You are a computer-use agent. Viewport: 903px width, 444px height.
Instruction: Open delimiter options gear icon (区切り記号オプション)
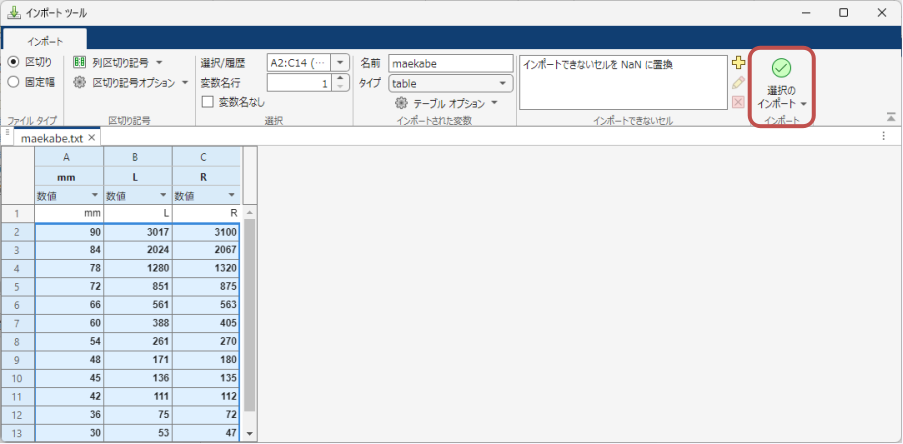pyautogui.click(x=80, y=82)
